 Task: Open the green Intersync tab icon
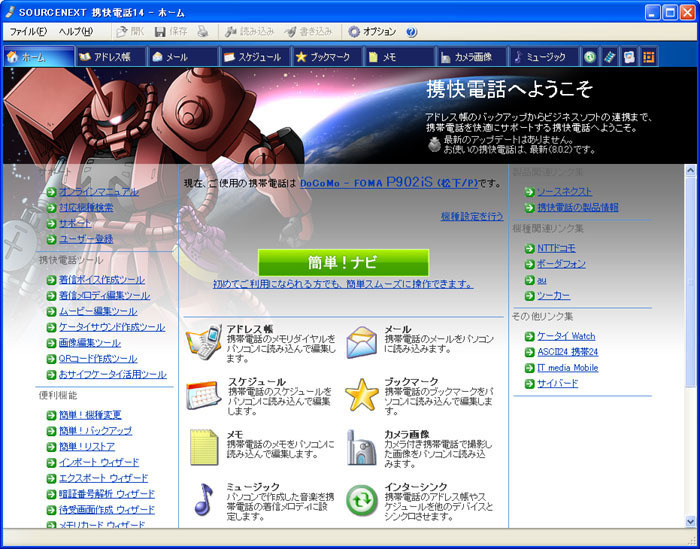(590, 57)
